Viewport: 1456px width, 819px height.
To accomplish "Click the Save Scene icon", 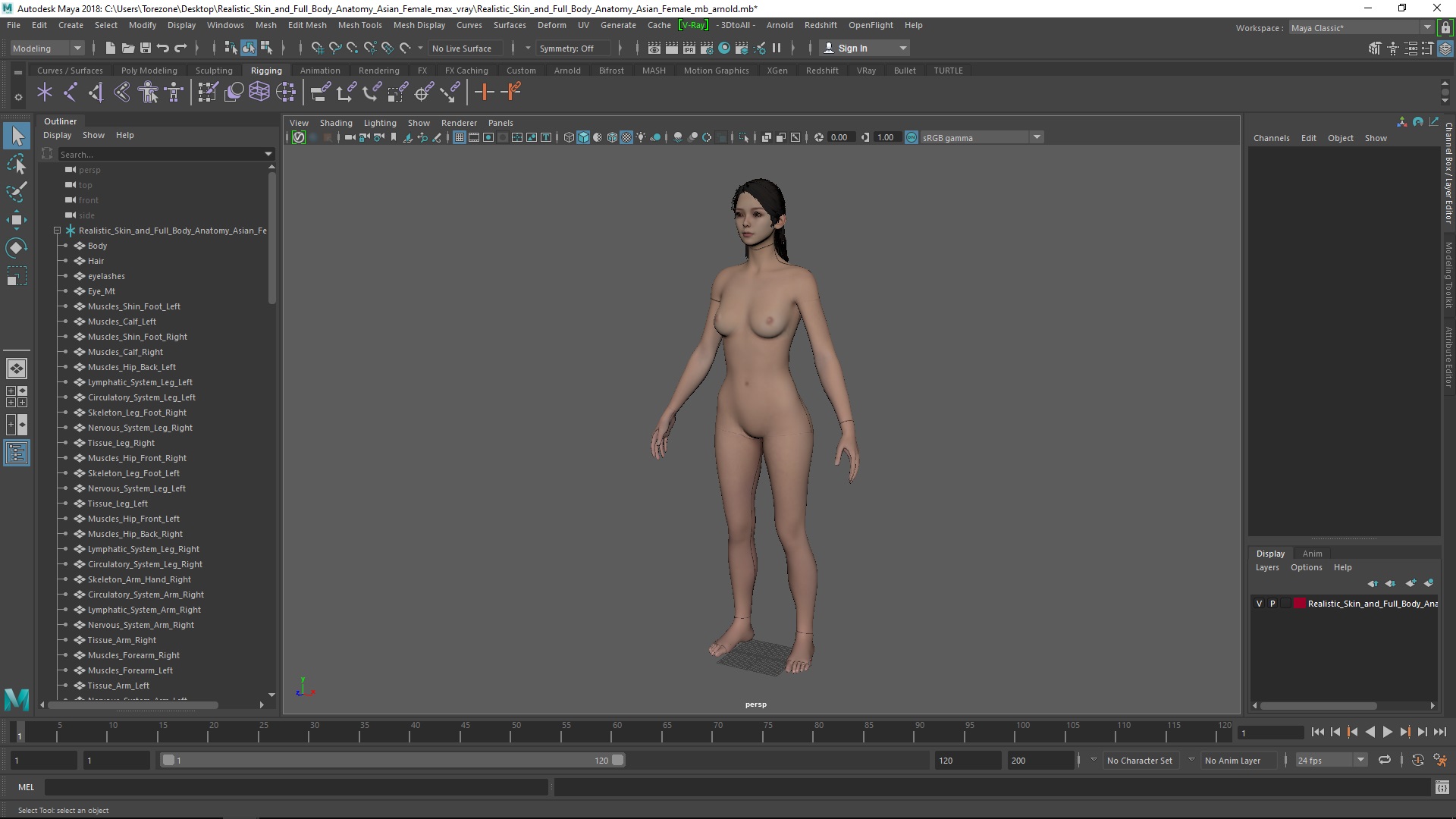I will click(x=145, y=48).
